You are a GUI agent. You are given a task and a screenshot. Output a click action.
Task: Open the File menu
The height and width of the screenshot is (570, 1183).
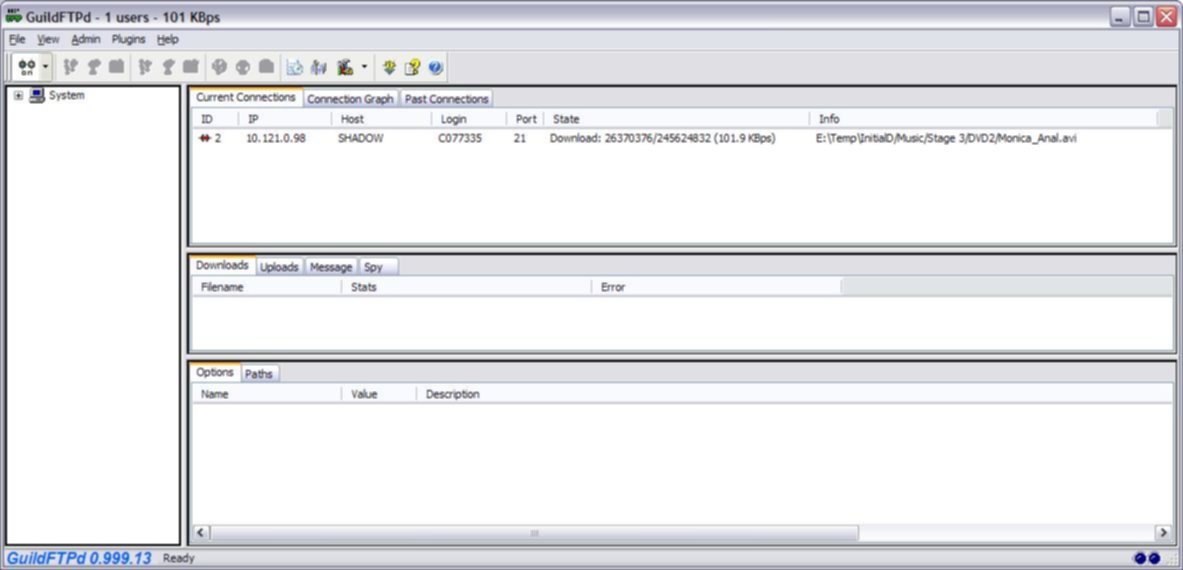coord(17,39)
